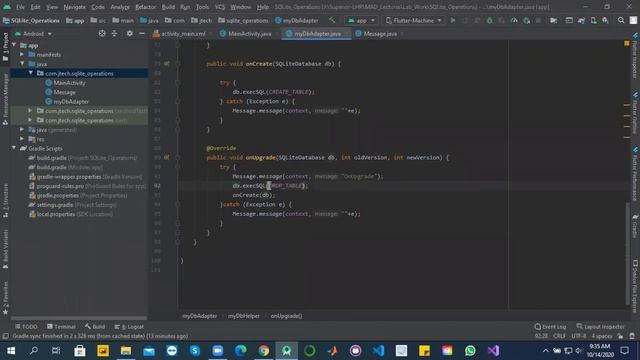
Task: Open the Flutter-Machine device dropdown
Action: point(413,20)
